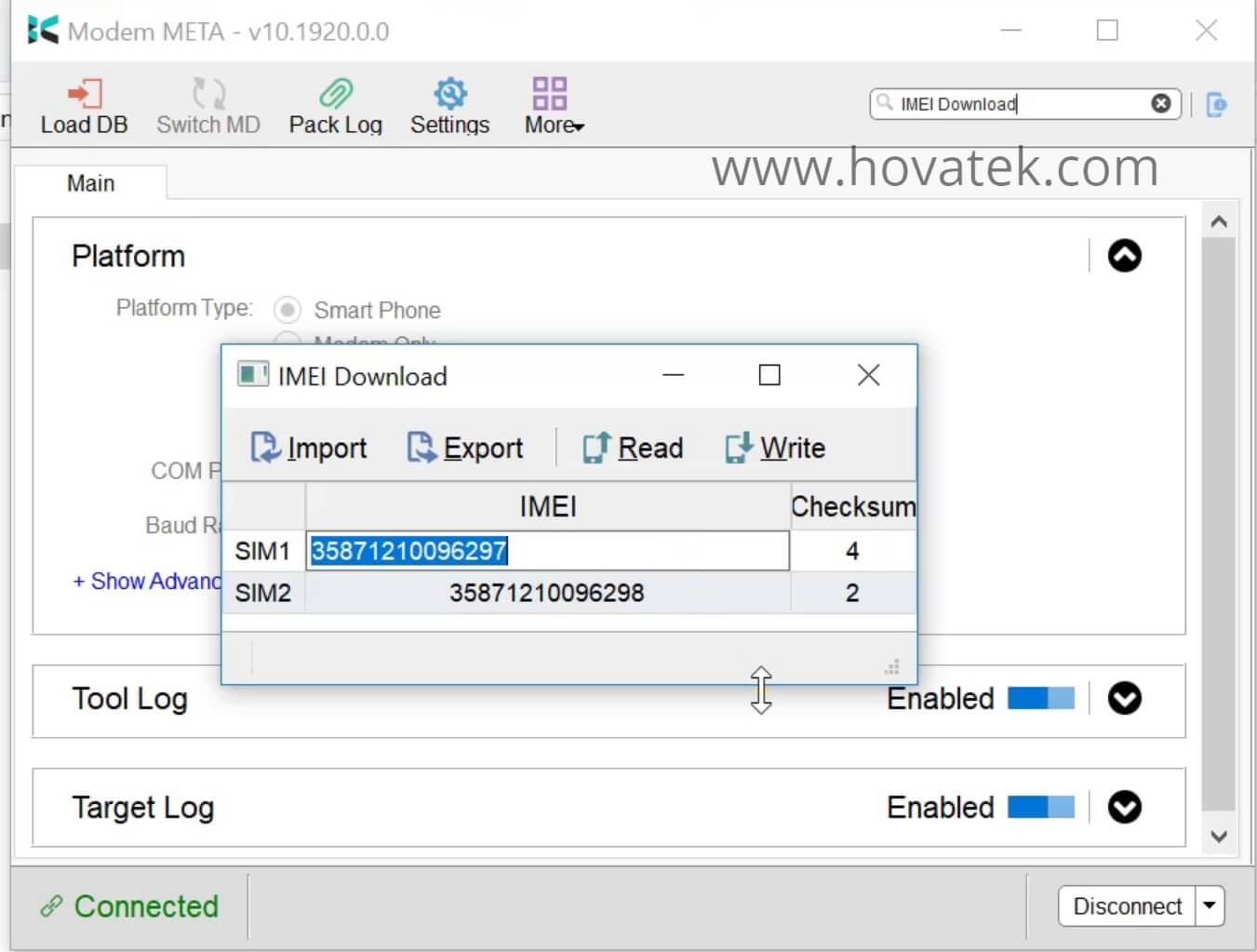Open the Load DB tool

[84, 104]
